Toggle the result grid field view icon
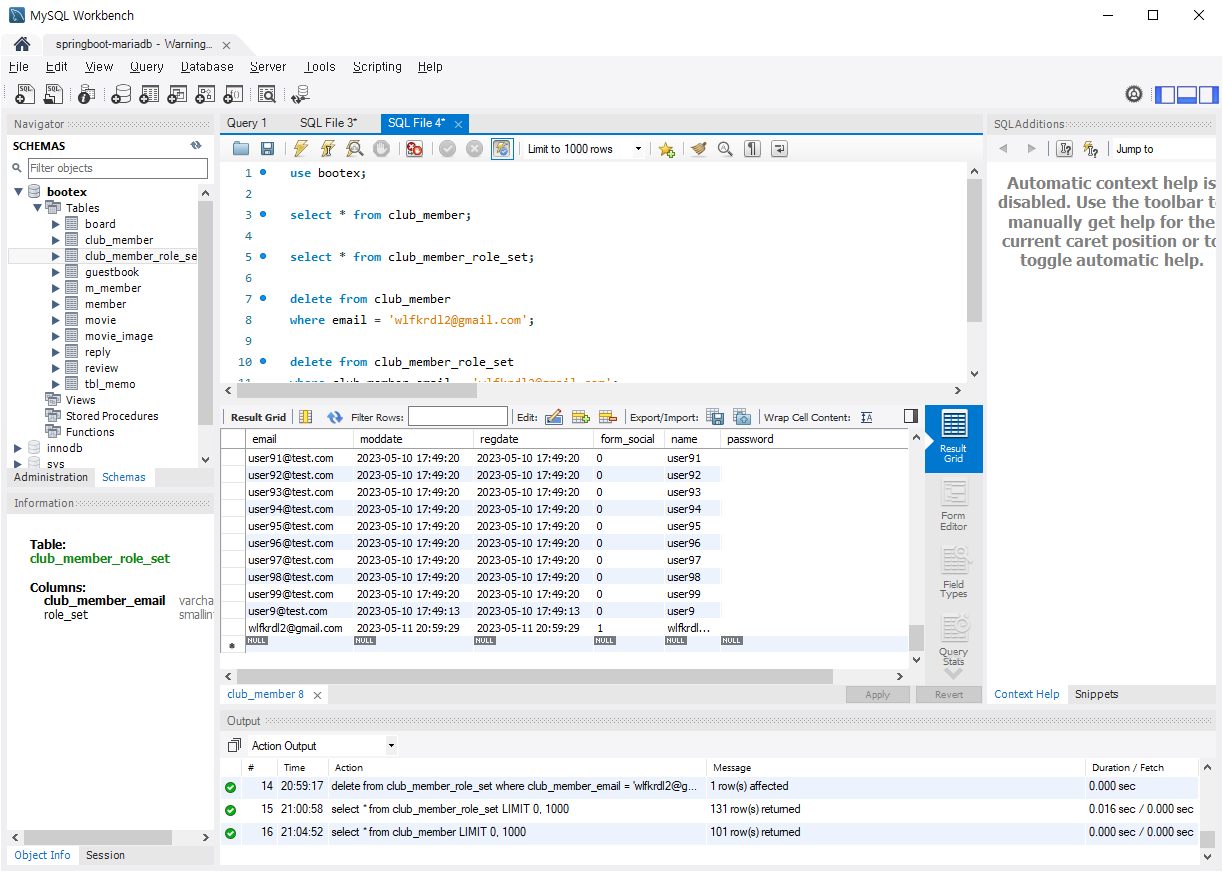 pyautogui.click(x=306, y=417)
